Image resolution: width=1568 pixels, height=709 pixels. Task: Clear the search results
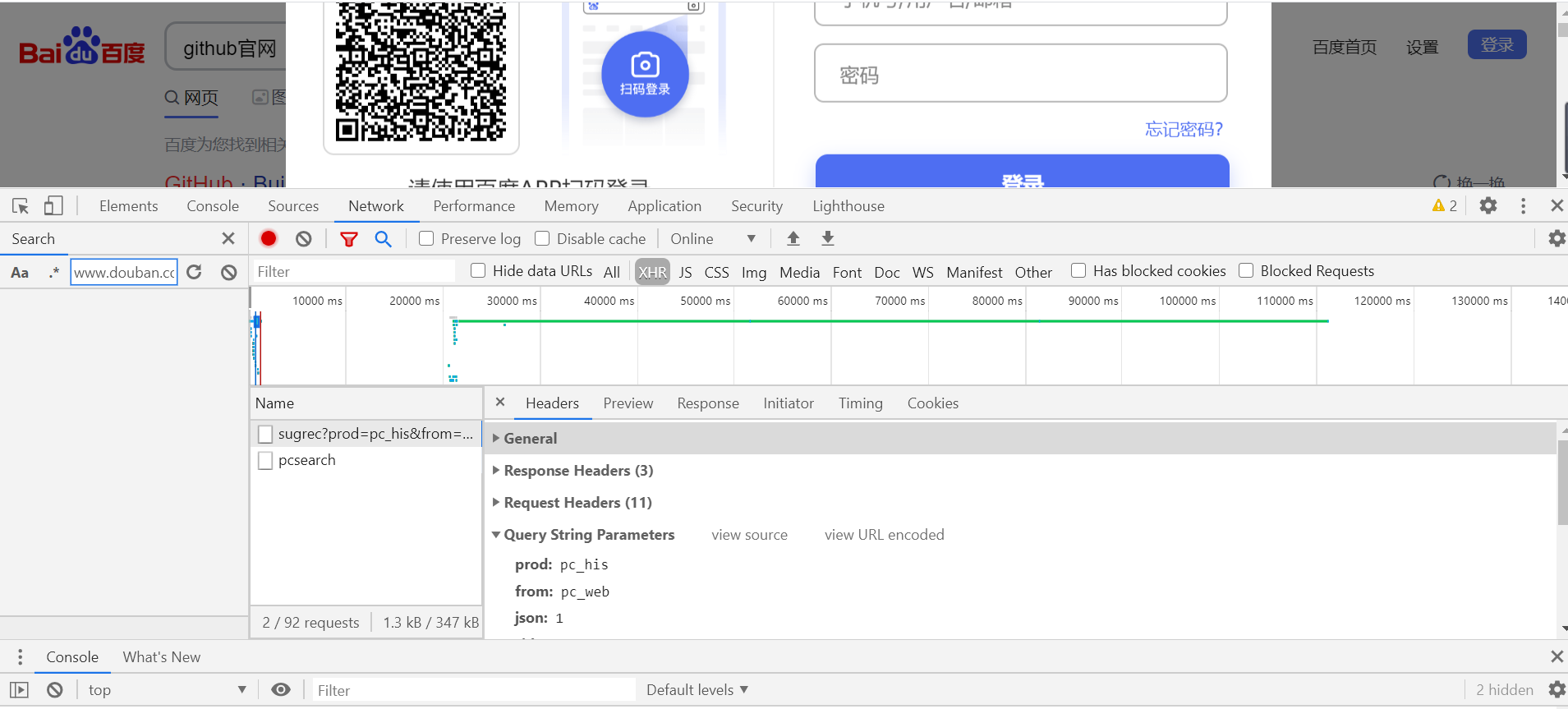coord(229,272)
